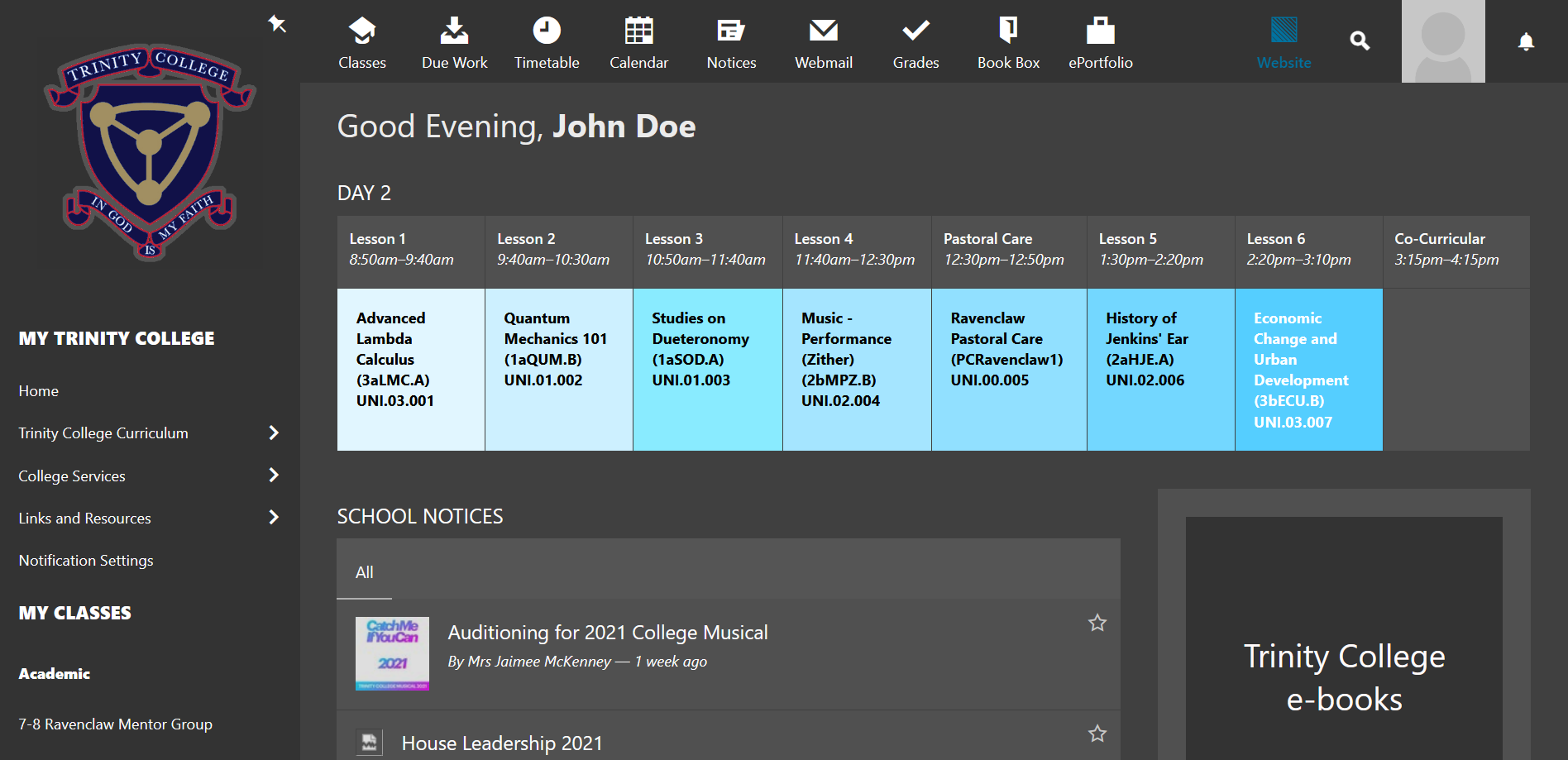Open the notifications bell
Viewport: 1568px width, 760px height.
click(1526, 41)
